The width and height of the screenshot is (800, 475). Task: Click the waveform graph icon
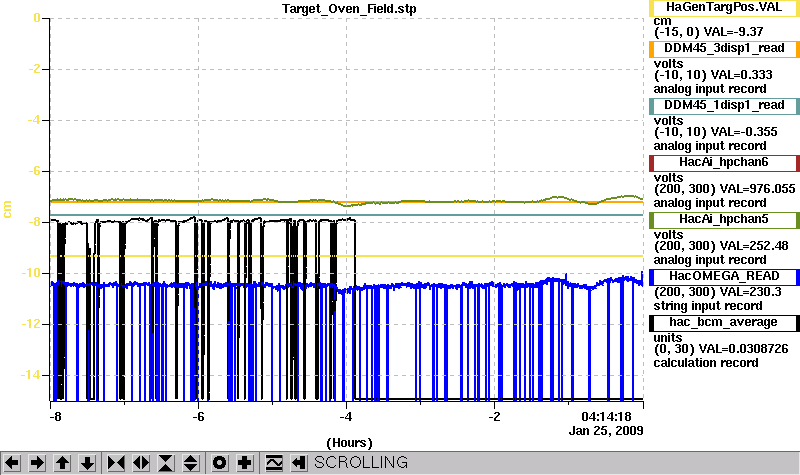274,463
